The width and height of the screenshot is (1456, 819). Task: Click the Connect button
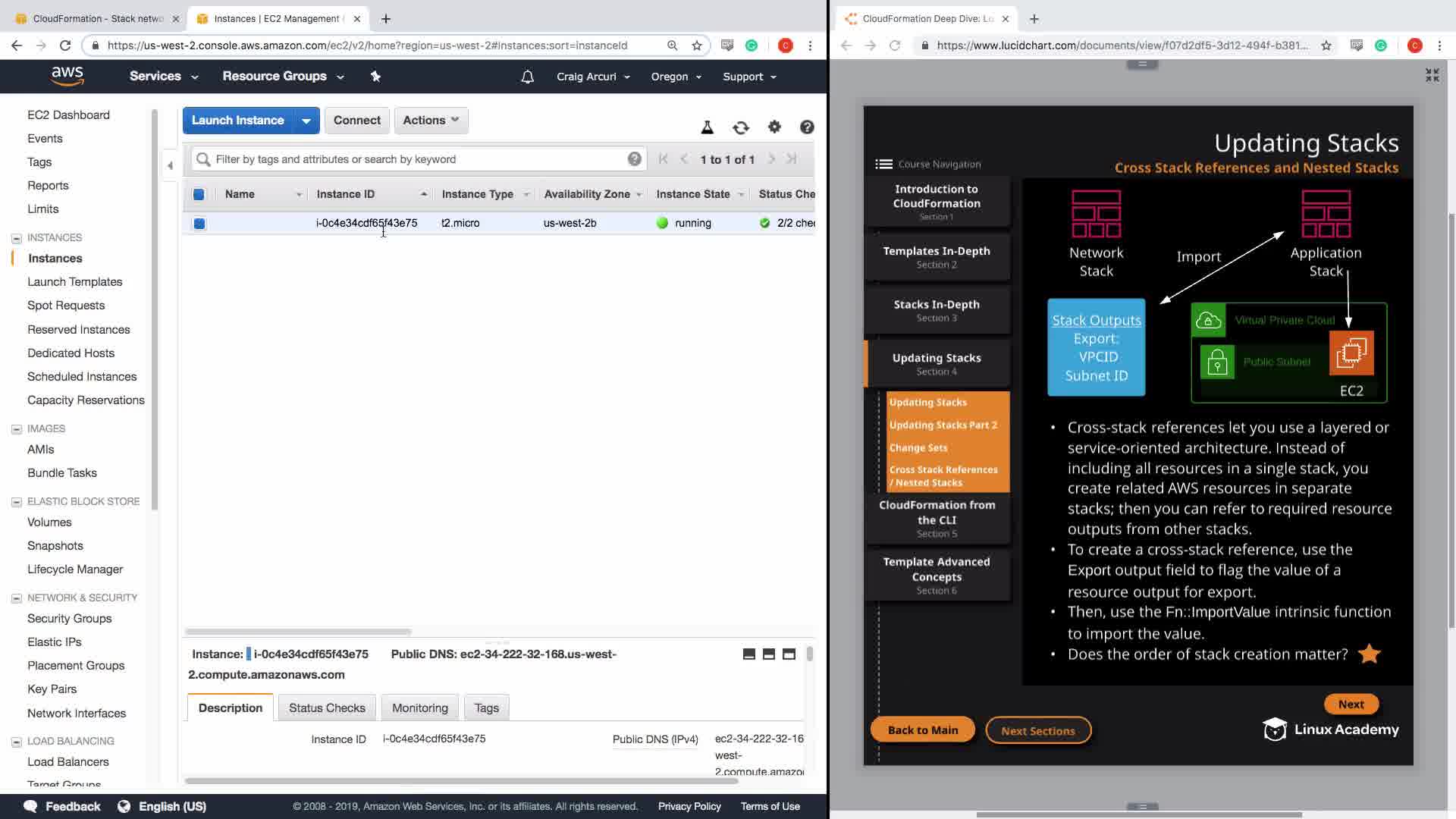pyautogui.click(x=356, y=120)
